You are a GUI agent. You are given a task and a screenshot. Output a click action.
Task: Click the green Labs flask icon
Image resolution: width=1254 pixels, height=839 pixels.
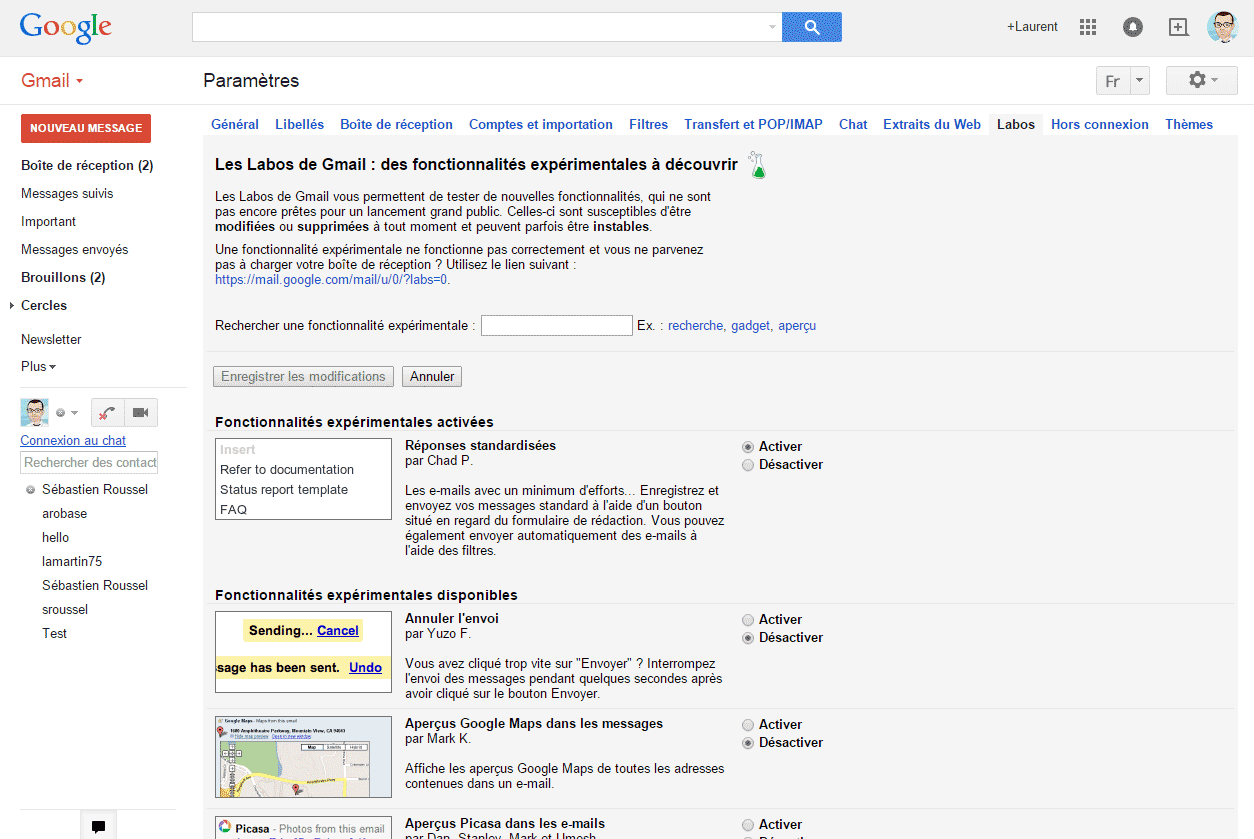coord(758,166)
